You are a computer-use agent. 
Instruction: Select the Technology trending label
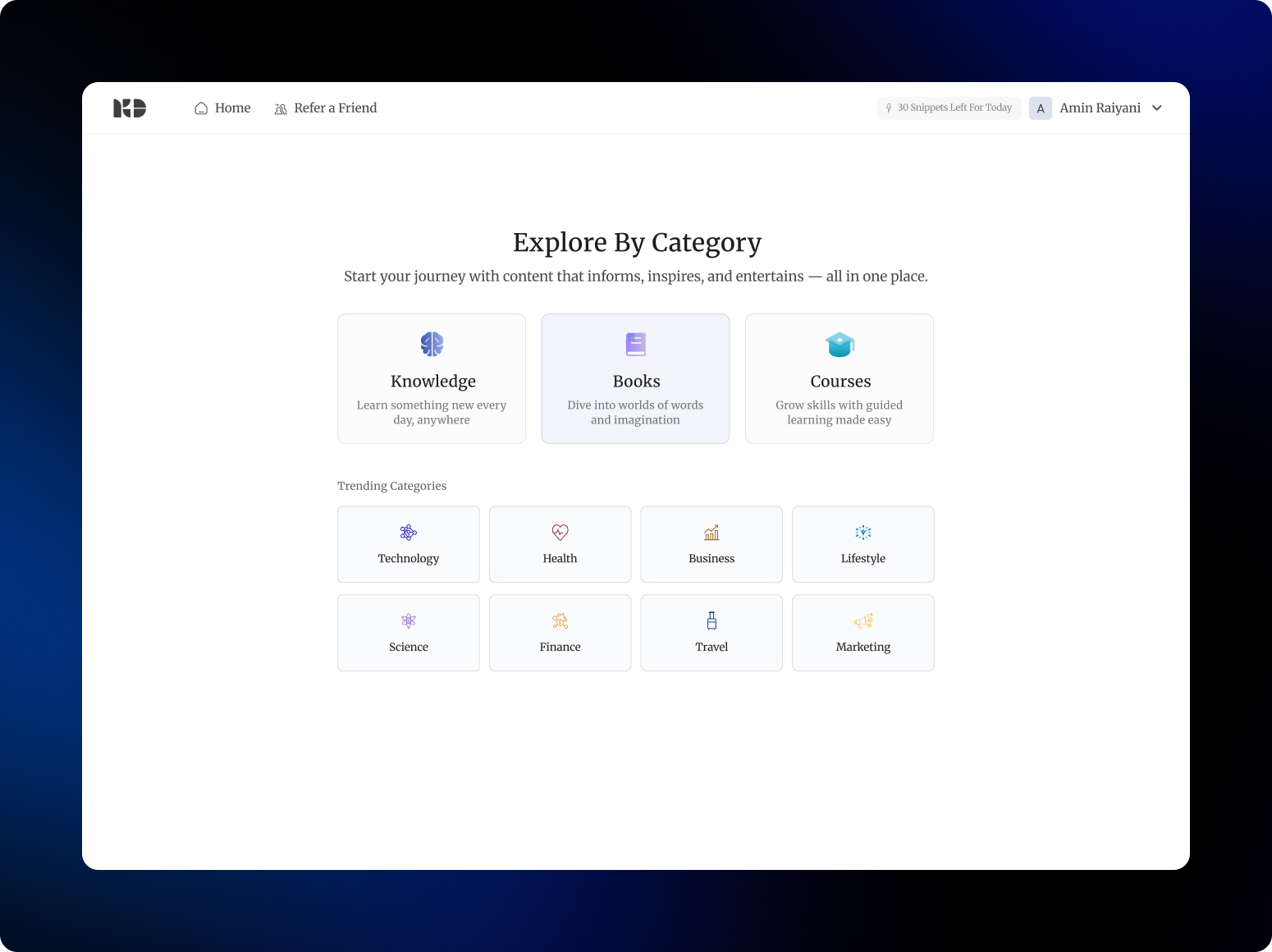click(x=409, y=558)
